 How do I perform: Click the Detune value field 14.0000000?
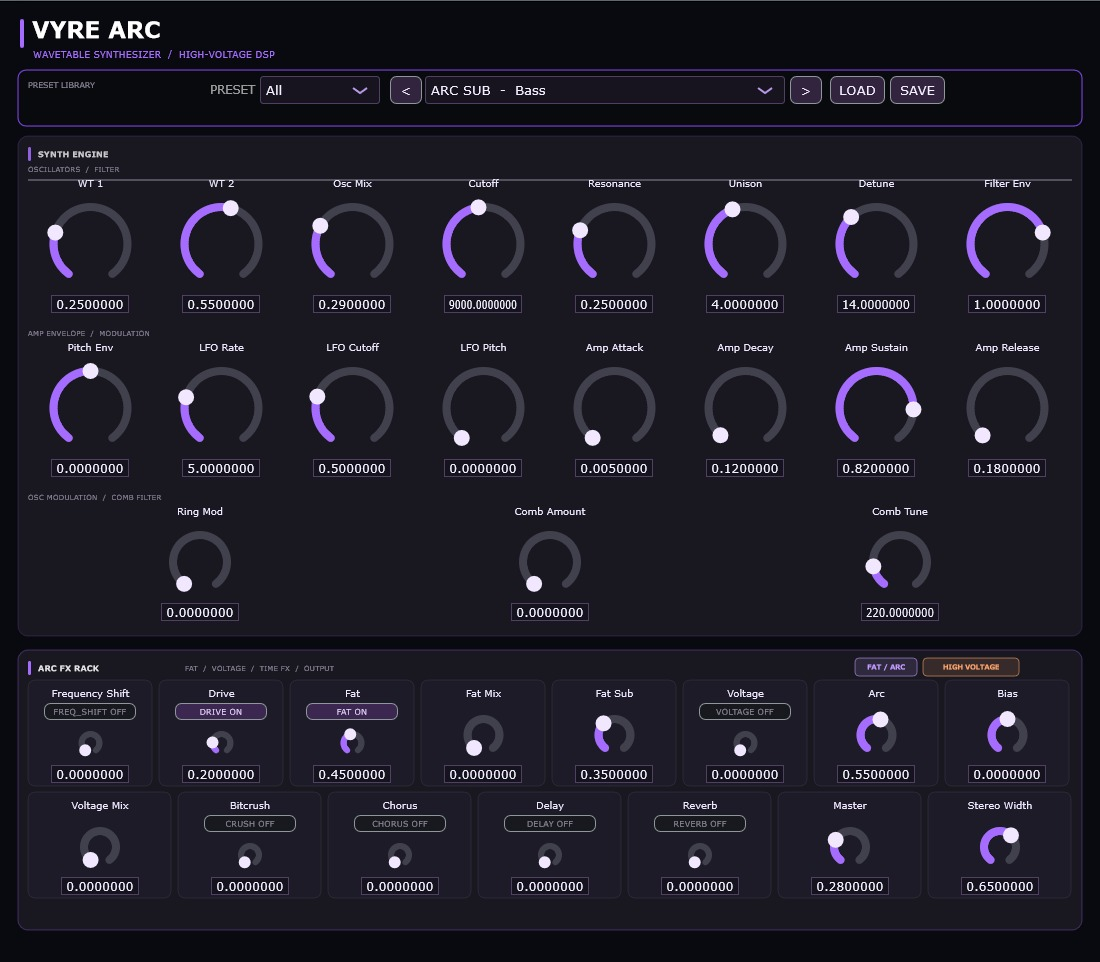pyautogui.click(x=876, y=305)
